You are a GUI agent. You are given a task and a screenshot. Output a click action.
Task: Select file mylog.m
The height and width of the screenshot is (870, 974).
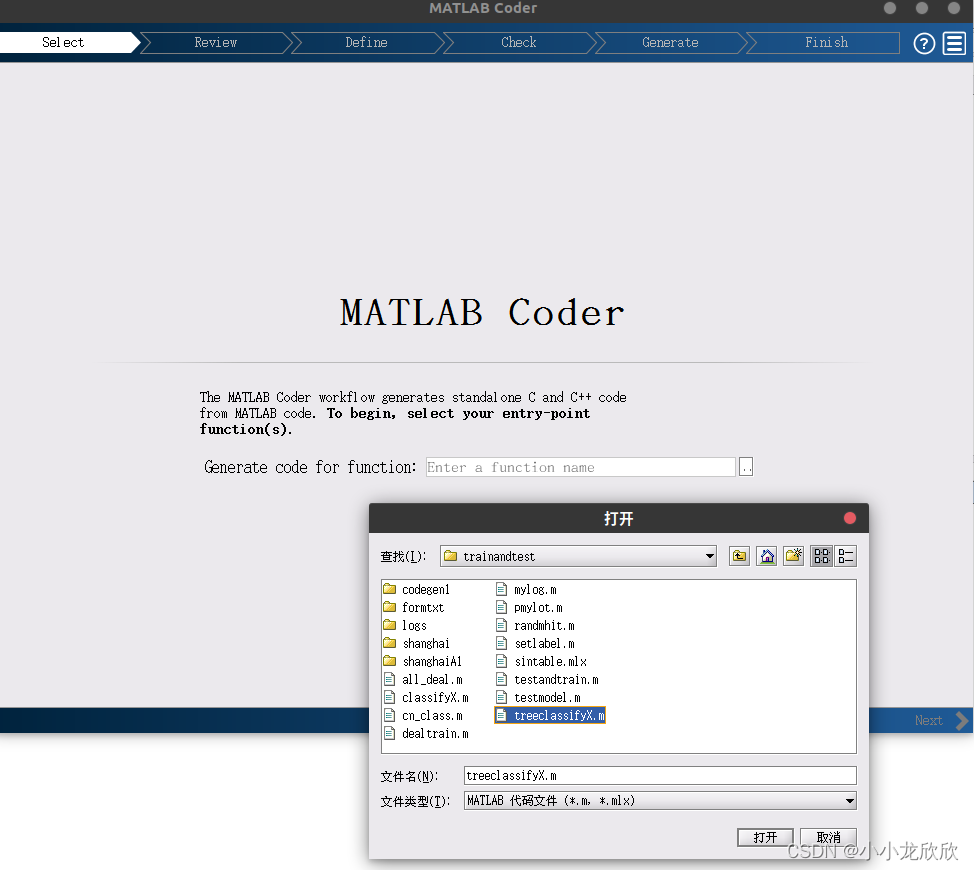[x=526, y=589]
